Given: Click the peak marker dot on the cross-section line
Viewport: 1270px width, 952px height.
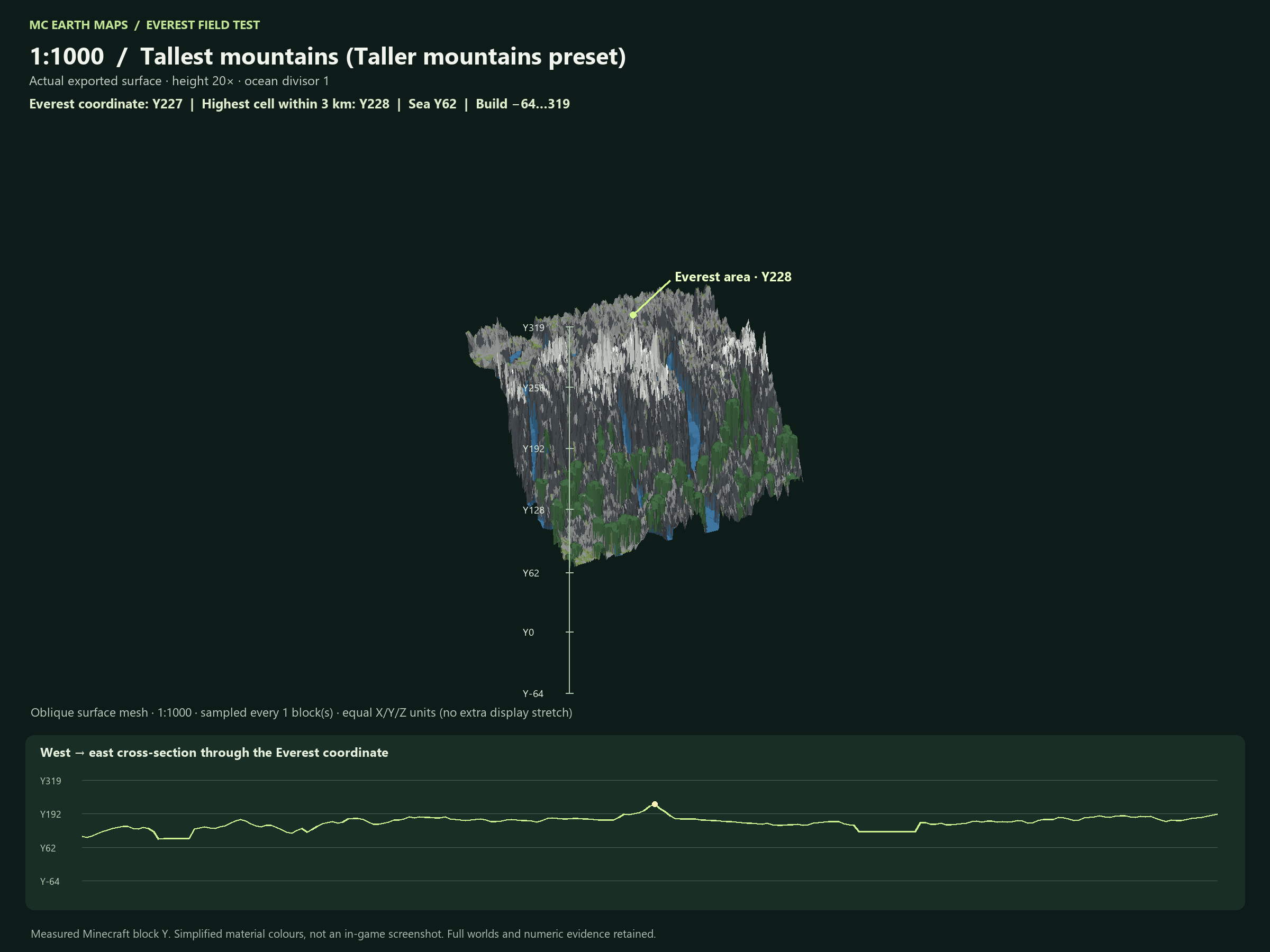Looking at the screenshot, I should pos(655,804).
